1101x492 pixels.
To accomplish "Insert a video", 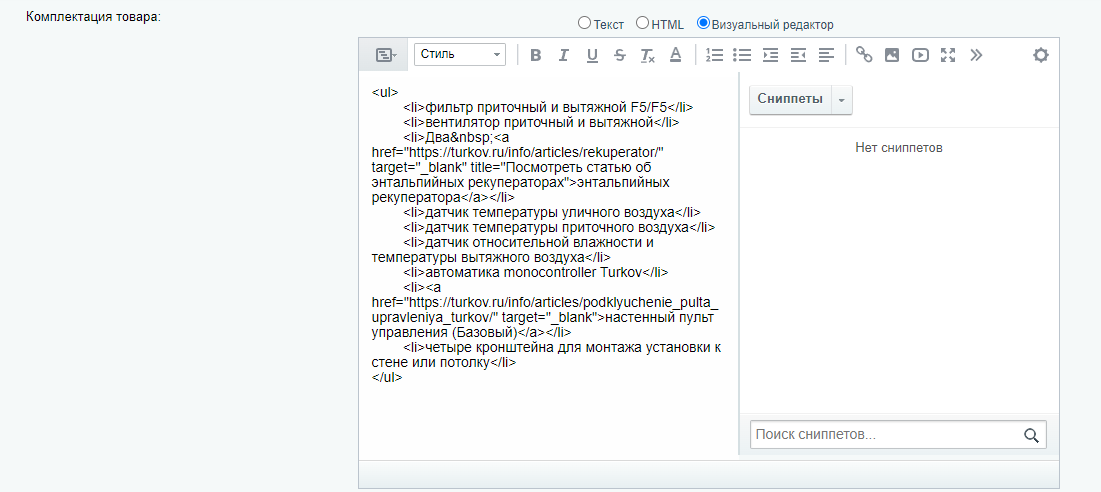I will [x=920, y=55].
